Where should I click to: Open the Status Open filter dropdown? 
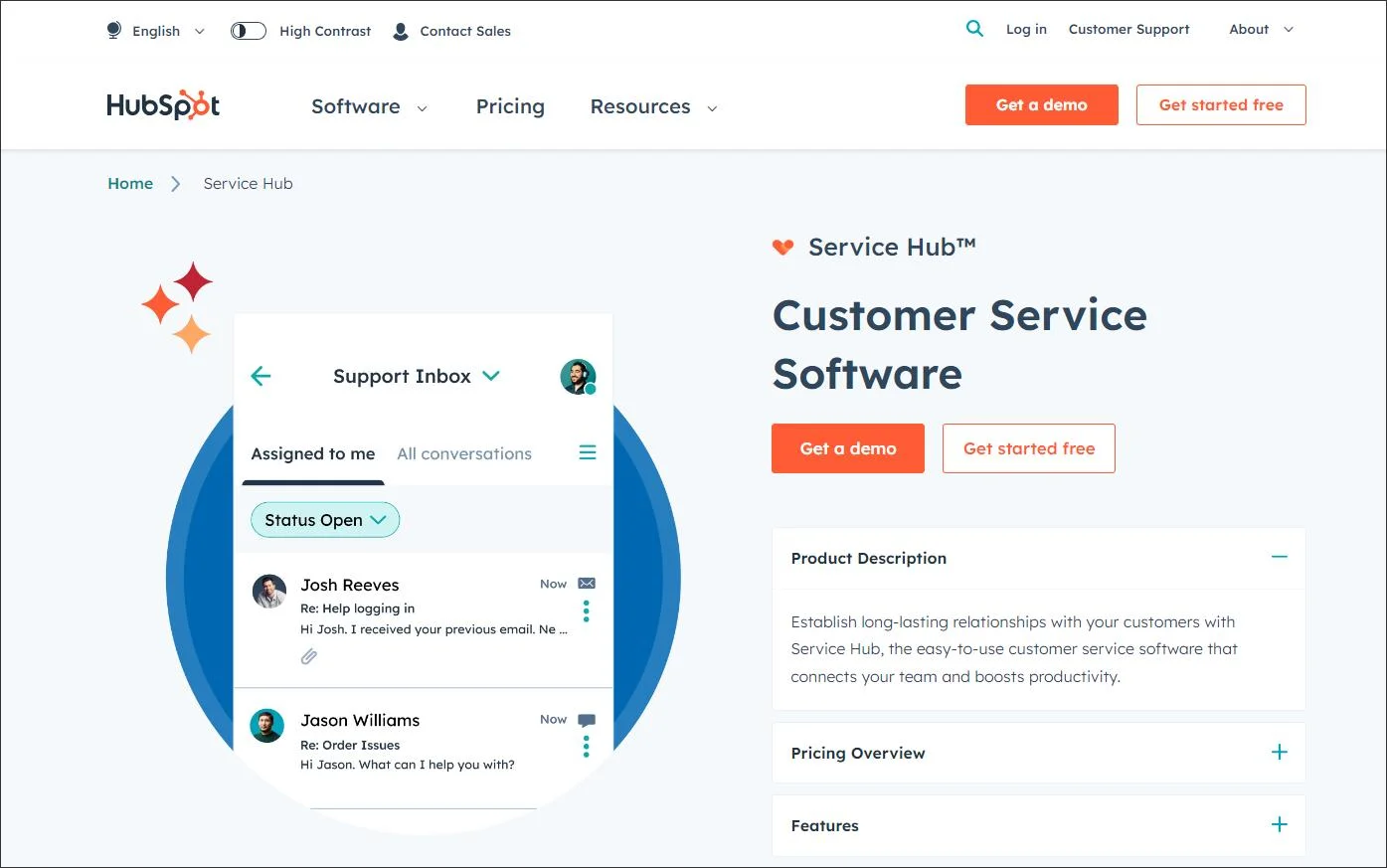pos(324,519)
